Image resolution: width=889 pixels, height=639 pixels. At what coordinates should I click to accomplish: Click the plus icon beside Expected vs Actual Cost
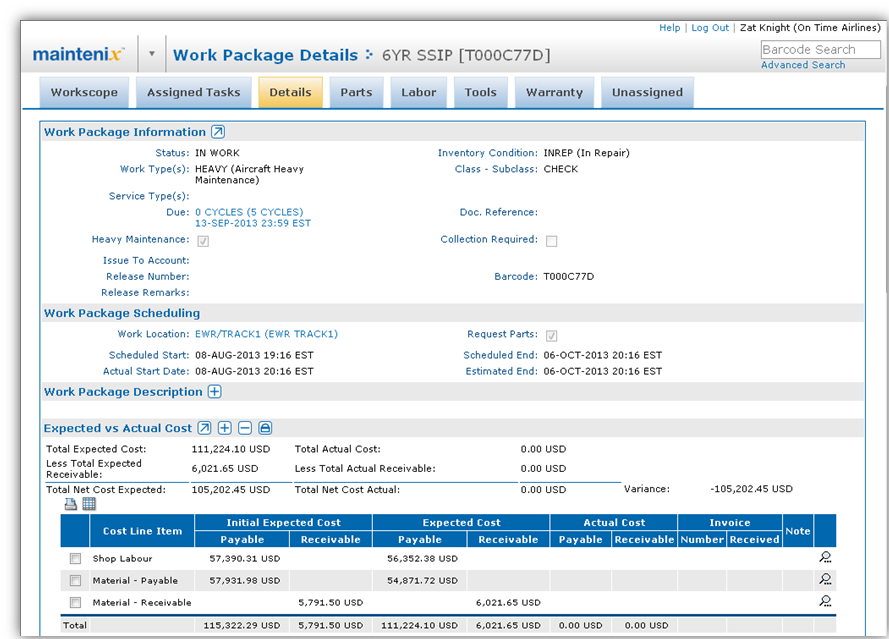(225, 428)
